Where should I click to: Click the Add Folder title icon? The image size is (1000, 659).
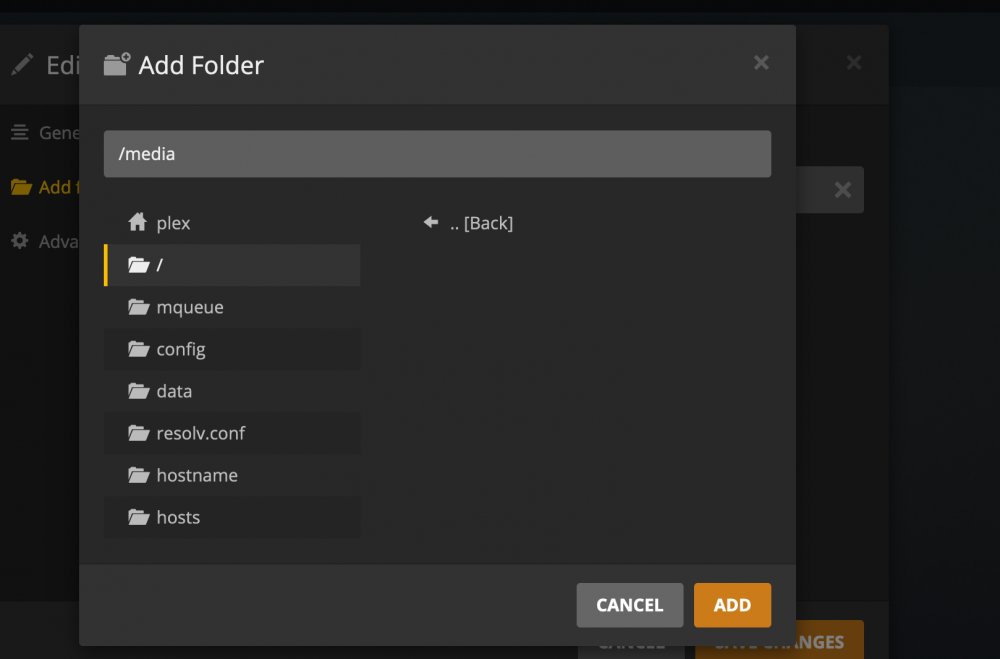coord(117,64)
